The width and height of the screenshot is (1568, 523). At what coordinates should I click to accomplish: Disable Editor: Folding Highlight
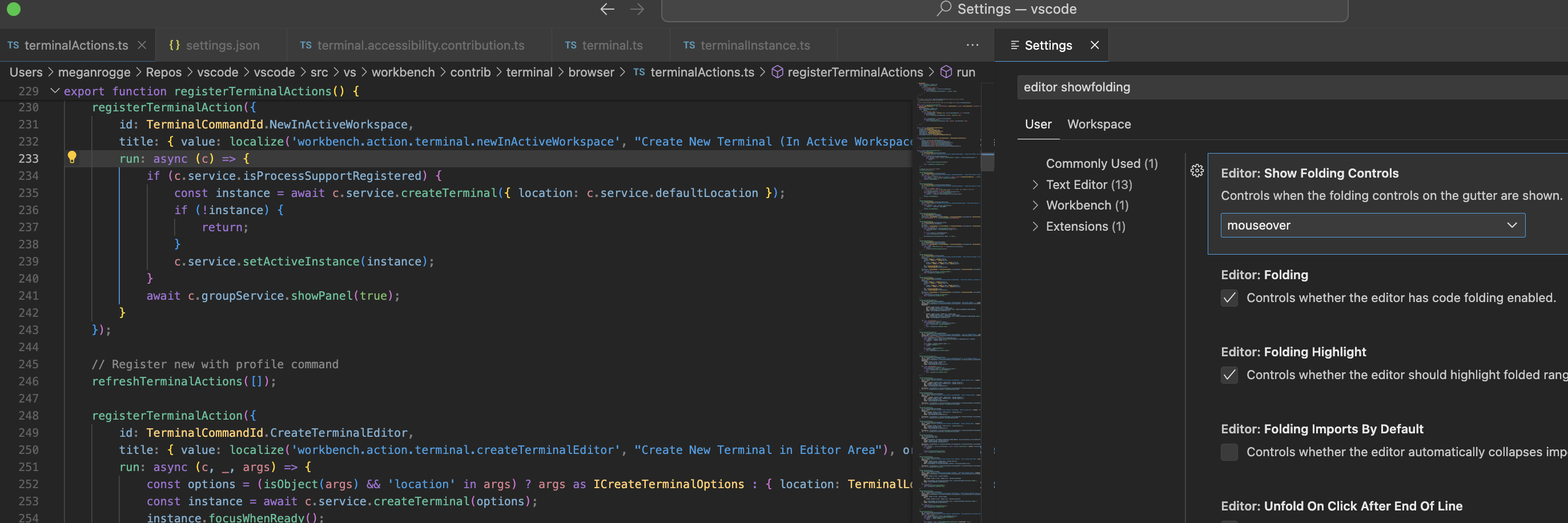coord(1229,375)
